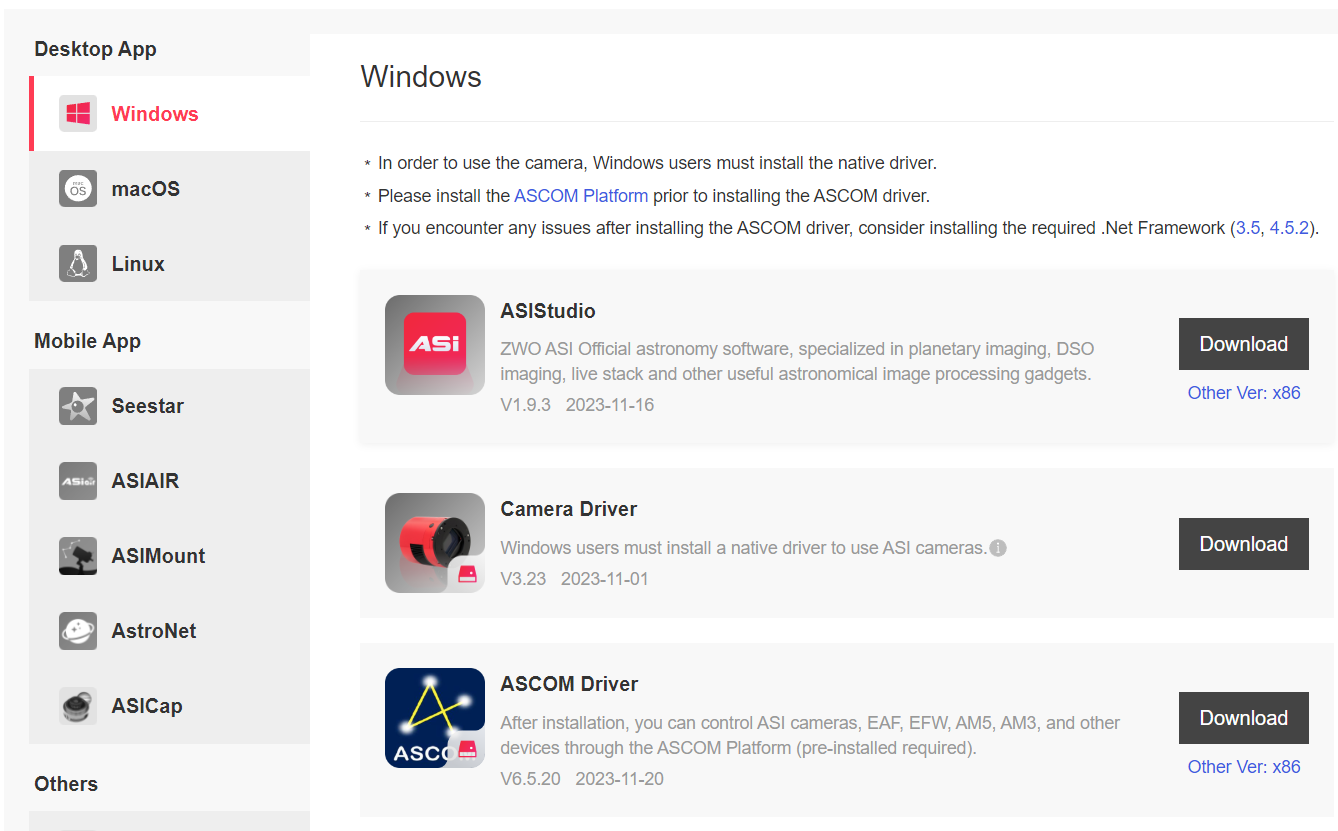Click the ASCOM Driver description paragraph
1338x831 pixels.
[810, 735]
